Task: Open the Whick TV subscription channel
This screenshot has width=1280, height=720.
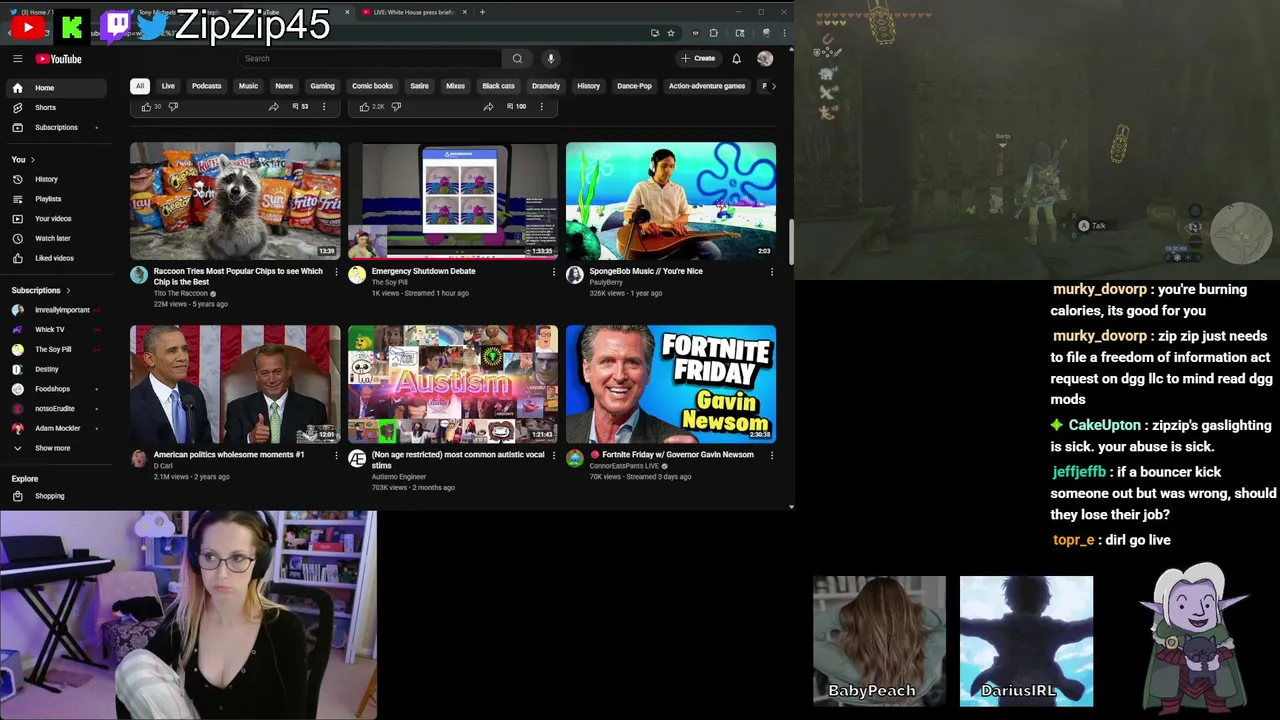Action: coord(57,330)
